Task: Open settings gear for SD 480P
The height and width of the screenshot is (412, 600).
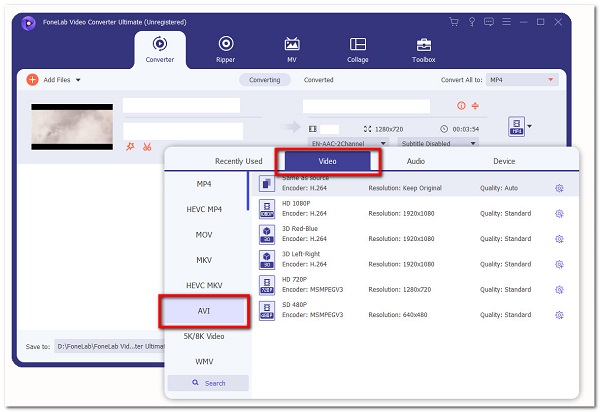Action: click(559, 315)
